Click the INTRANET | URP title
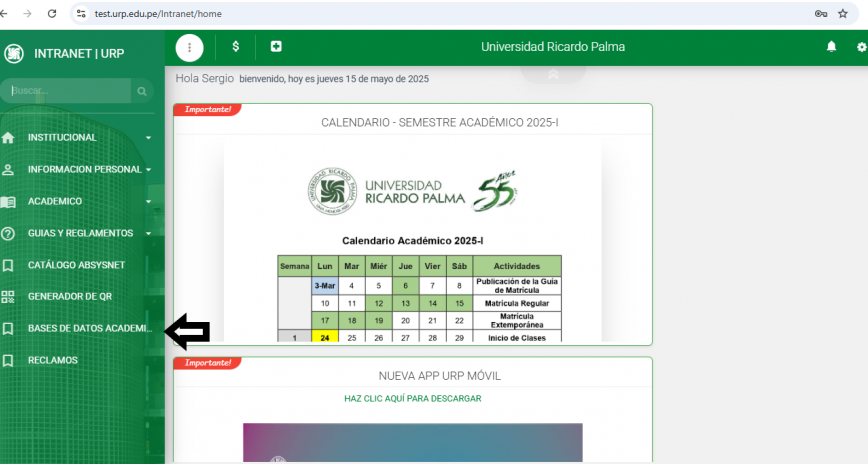Image resolution: width=868 pixels, height=464 pixels. tap(79, 54)
